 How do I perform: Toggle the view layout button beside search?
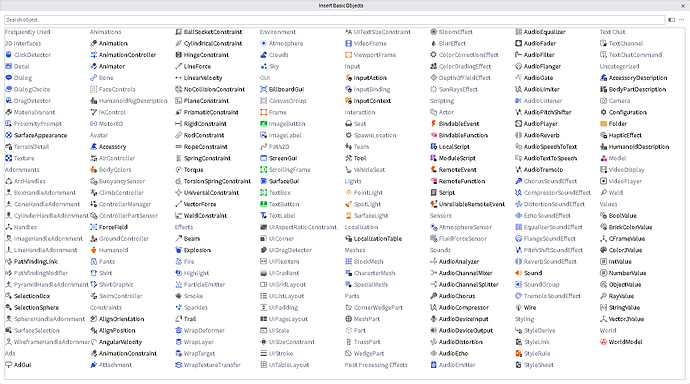click(x=672, y=20)
